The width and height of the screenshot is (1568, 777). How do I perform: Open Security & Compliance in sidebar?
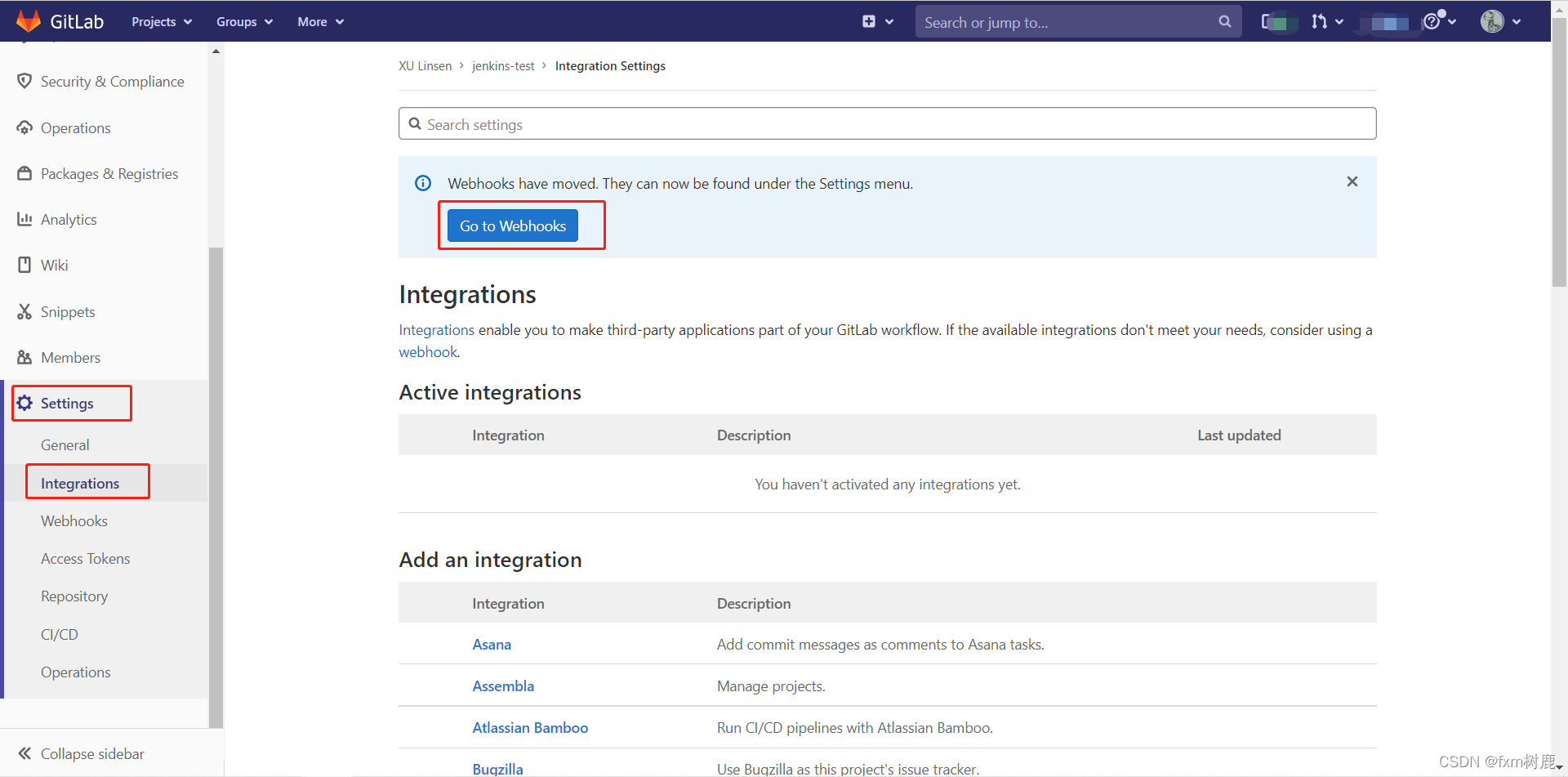click(x=112, y=82)
